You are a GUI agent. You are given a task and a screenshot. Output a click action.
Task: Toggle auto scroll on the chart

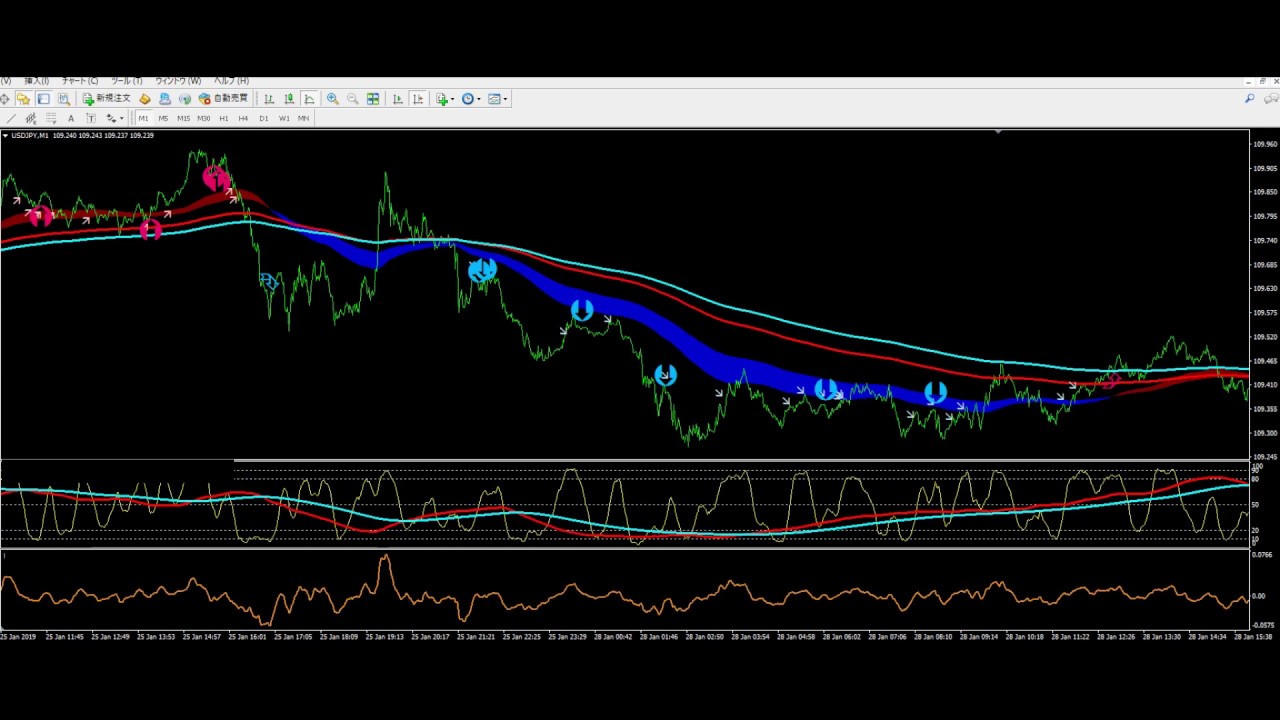tap(398, 99)
